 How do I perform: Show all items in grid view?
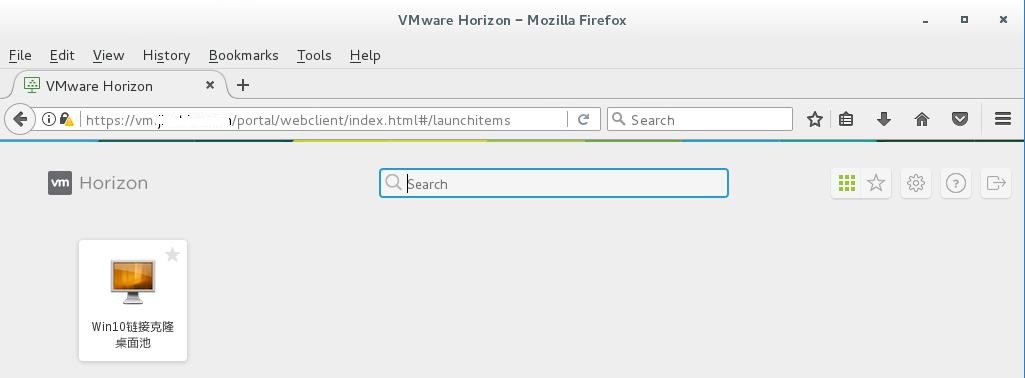[x=847, y=183]
